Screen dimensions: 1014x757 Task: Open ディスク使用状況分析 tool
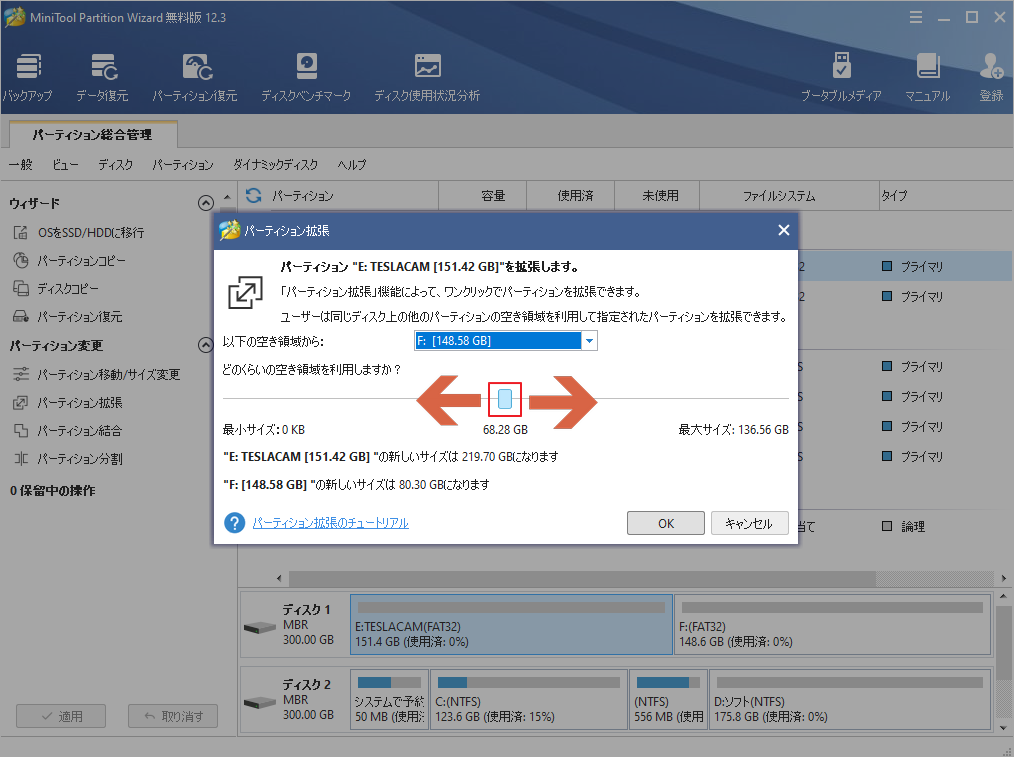tap(427, 78)
